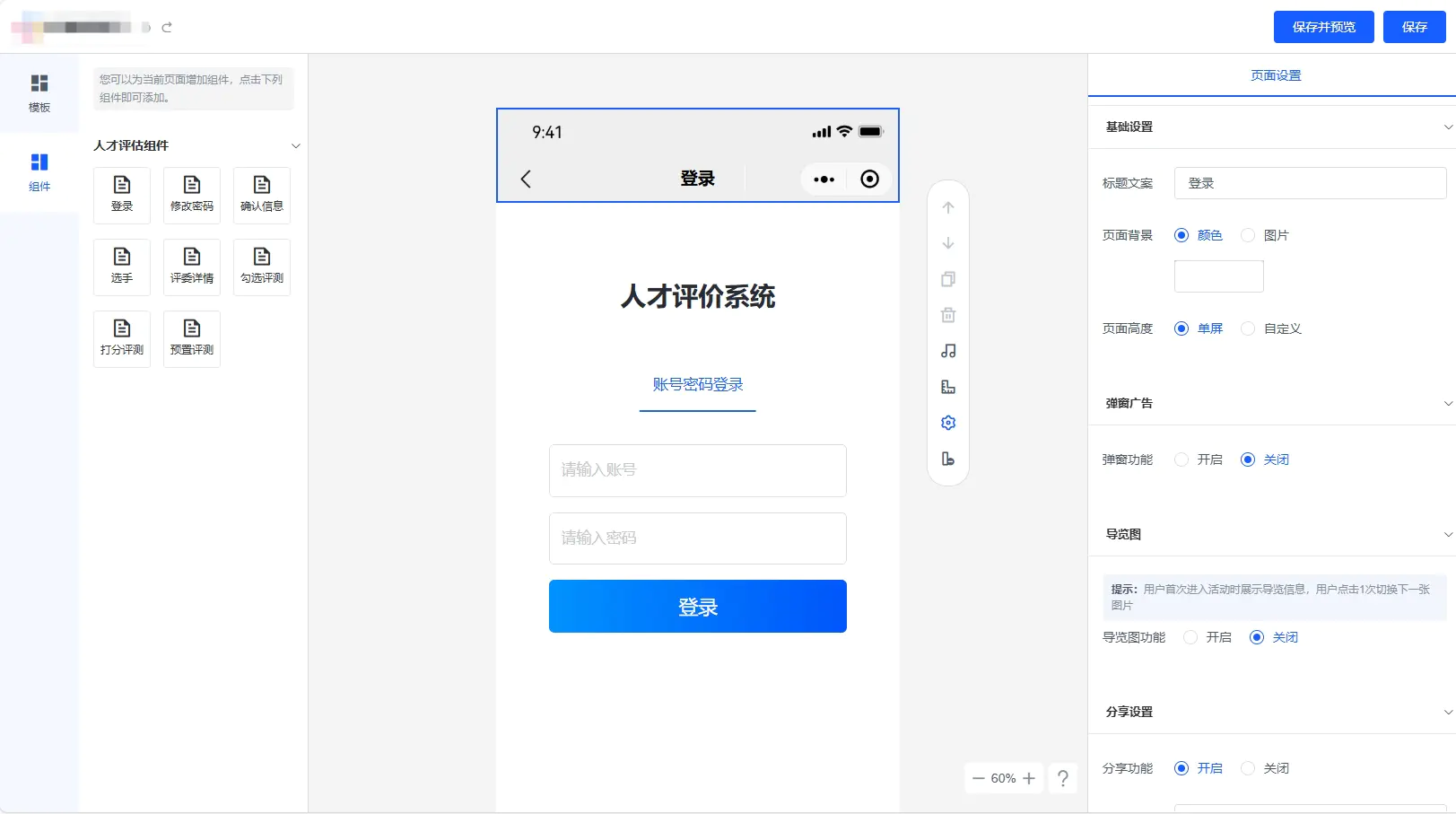Click the move-up arrow in vertical toolbar
The width and height of the screenshot is (1456, 814).
point(948,207)
